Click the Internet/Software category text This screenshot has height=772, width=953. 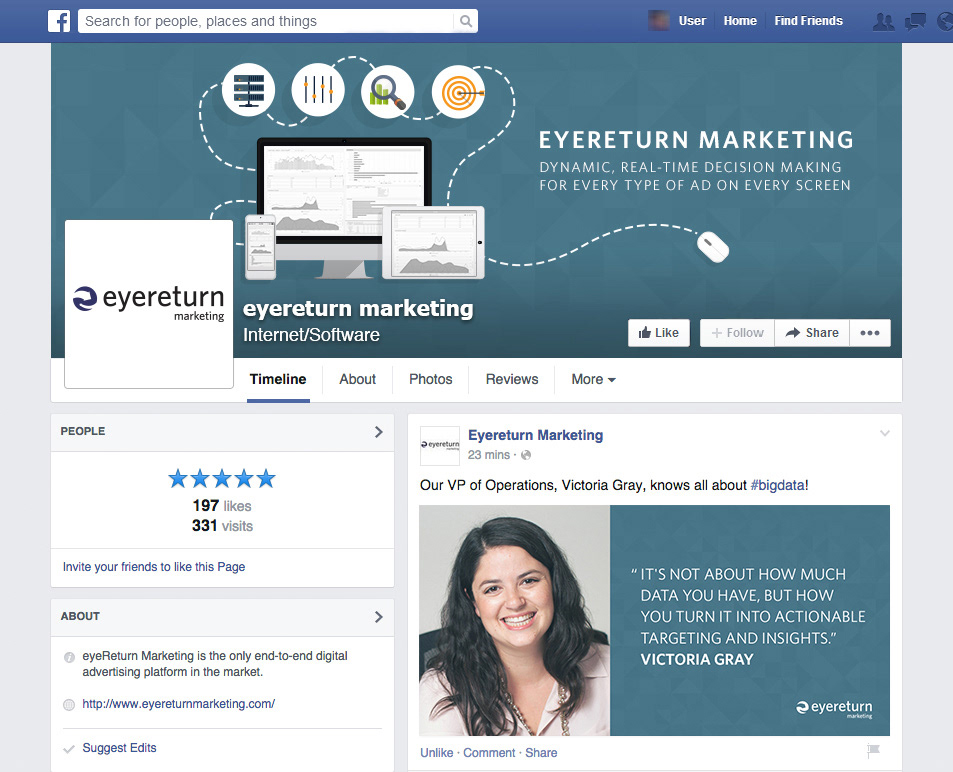tap(311, 335)
